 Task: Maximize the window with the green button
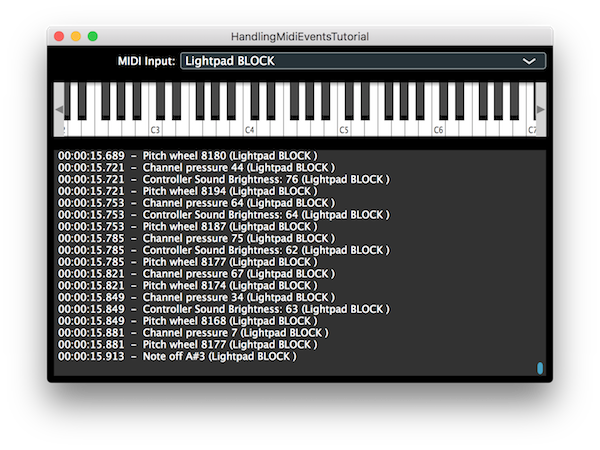coord(93,36)
